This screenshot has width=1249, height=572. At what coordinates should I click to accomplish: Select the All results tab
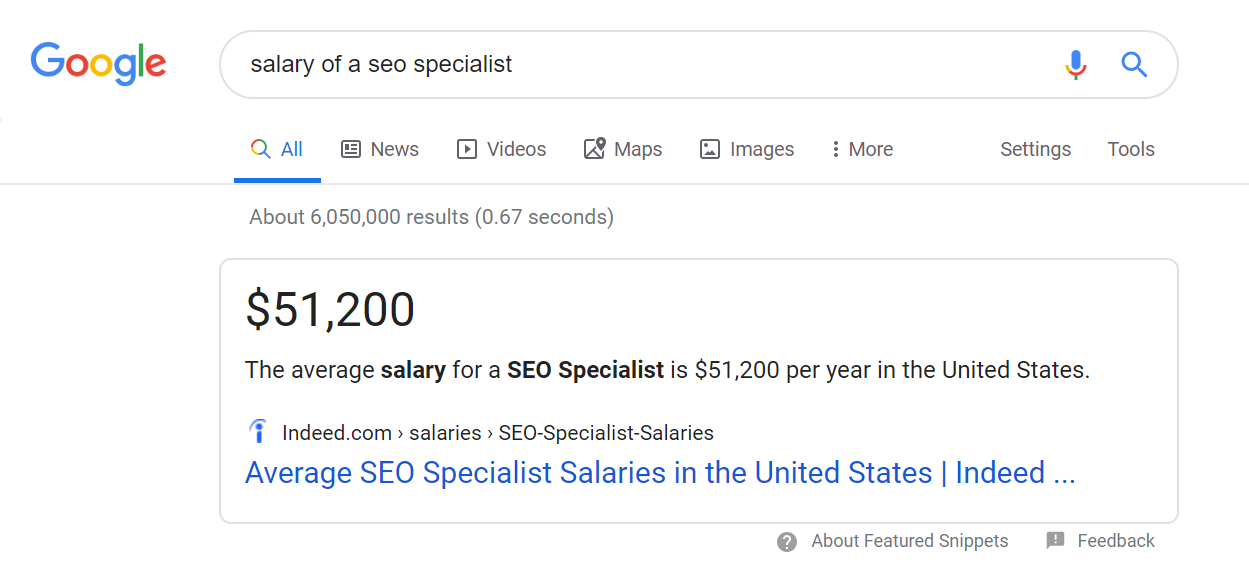[x=277, y=149]
